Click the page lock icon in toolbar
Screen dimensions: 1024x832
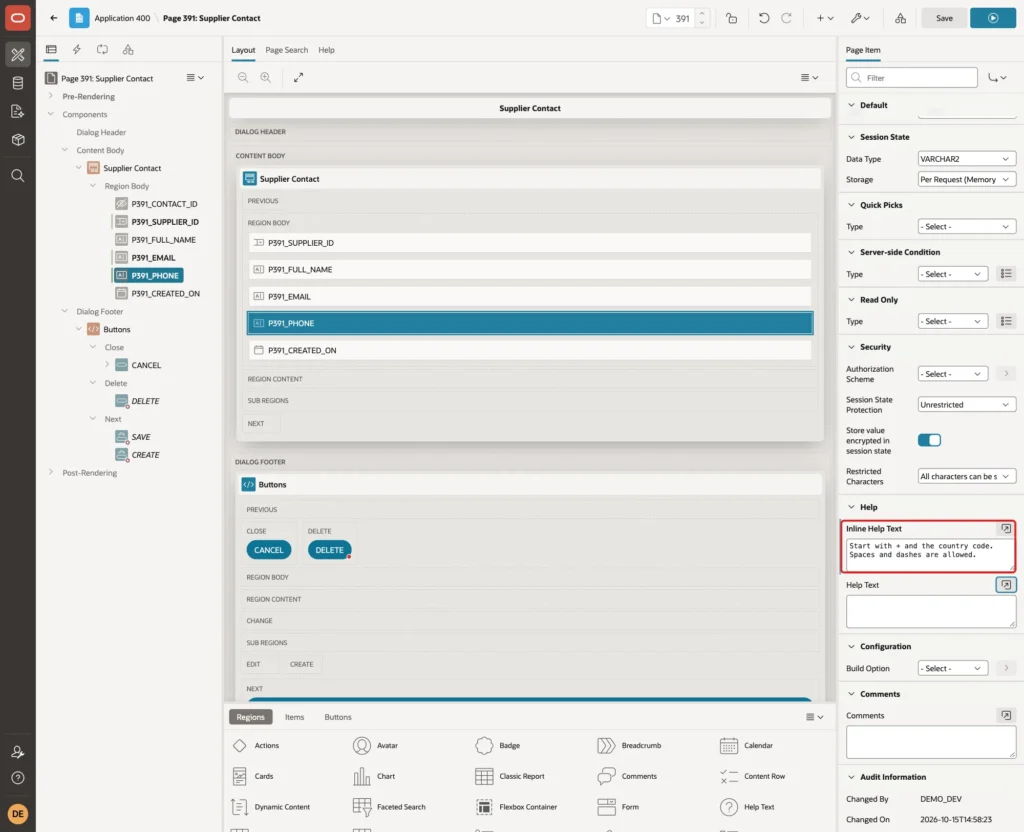pyautogui.click(x=731, y=18)
